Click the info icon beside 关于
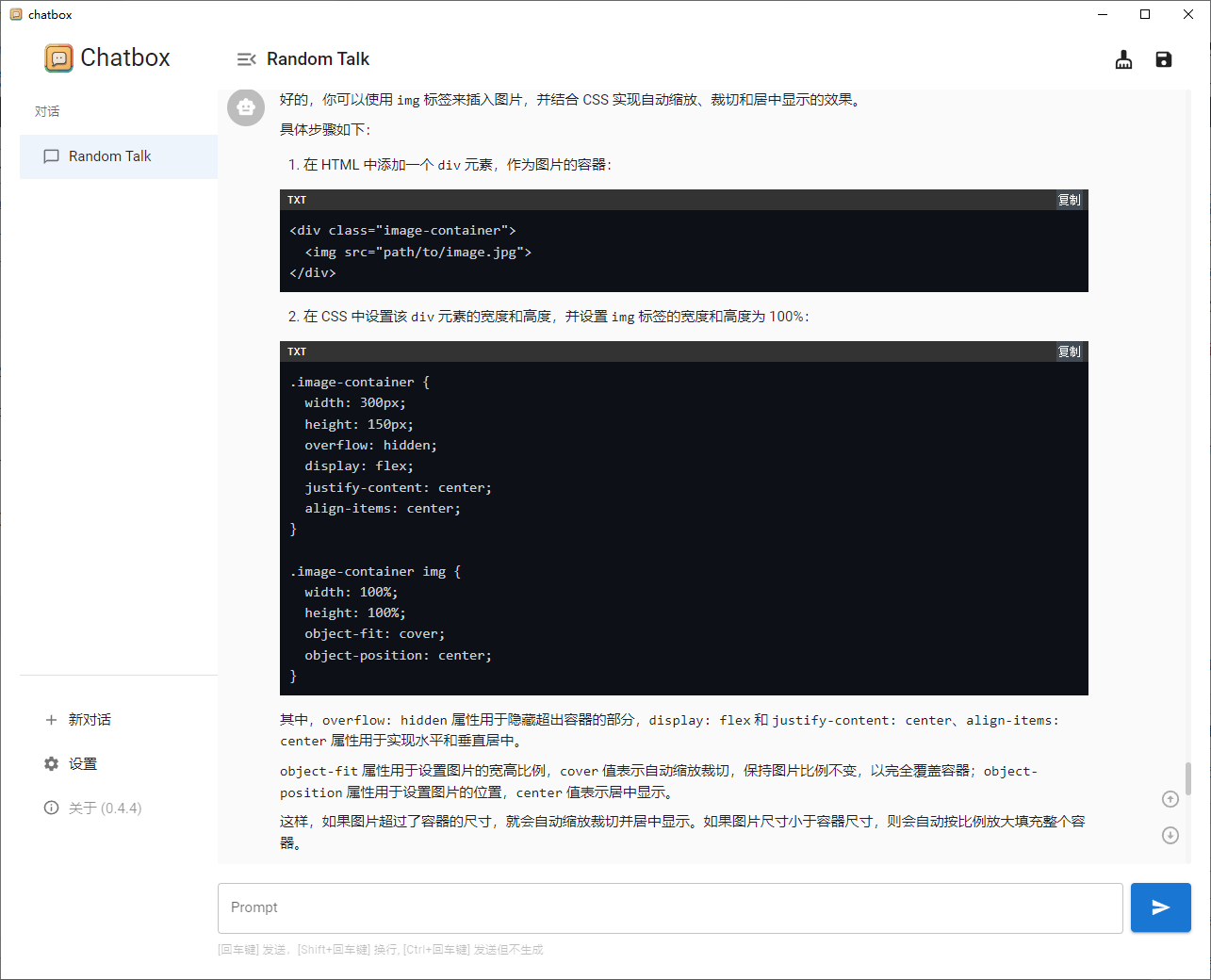The height and width of the screenshot is (980, 1211). pyautogui.click(x=51, y=808)
